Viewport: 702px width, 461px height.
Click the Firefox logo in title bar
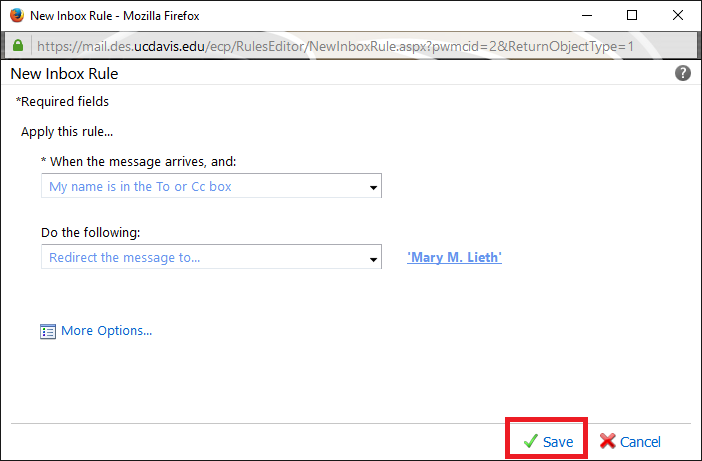click(17, 15)
